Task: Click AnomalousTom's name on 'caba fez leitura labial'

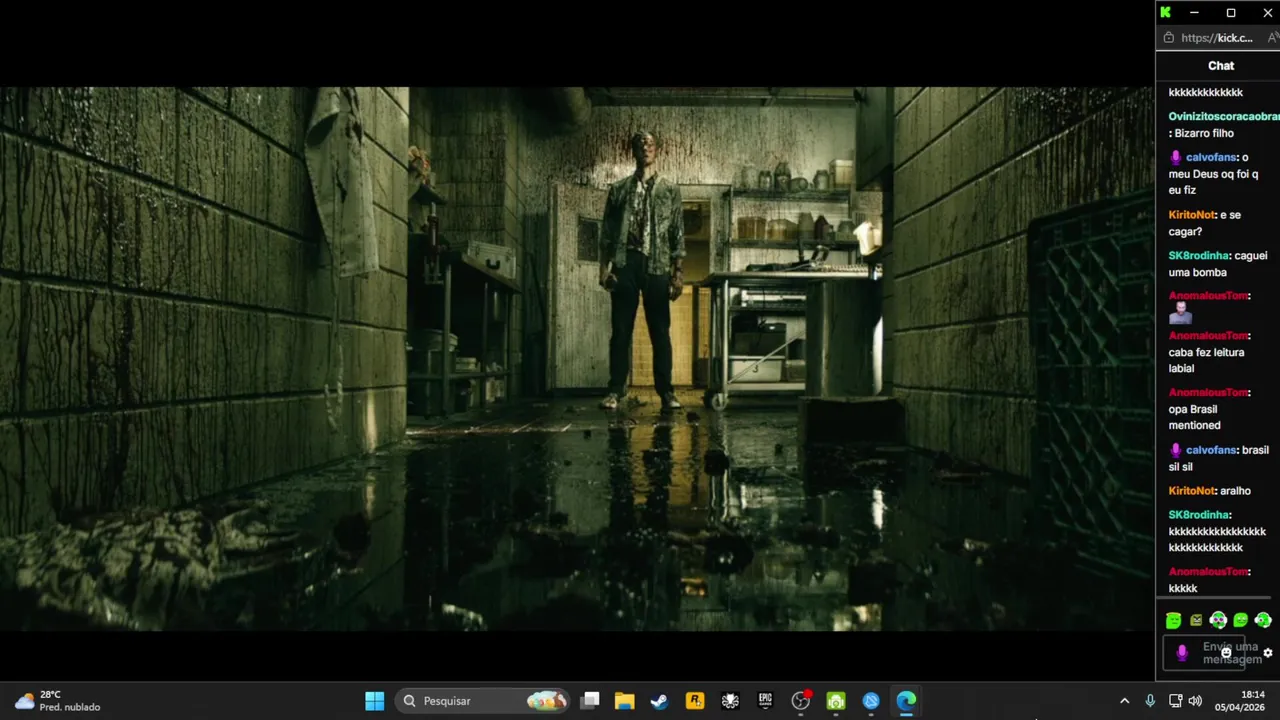Action: 1208,336
